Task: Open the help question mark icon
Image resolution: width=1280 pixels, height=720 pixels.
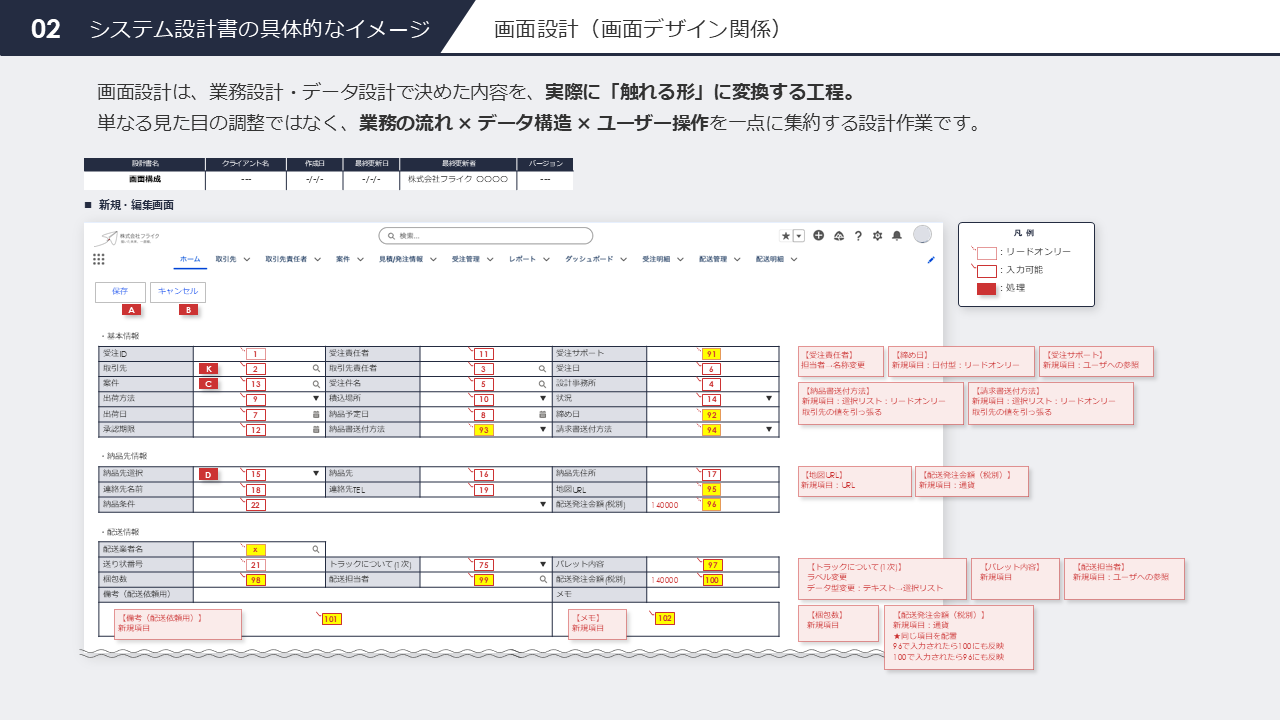Action: pyautogui.click(x=858, y=236)
